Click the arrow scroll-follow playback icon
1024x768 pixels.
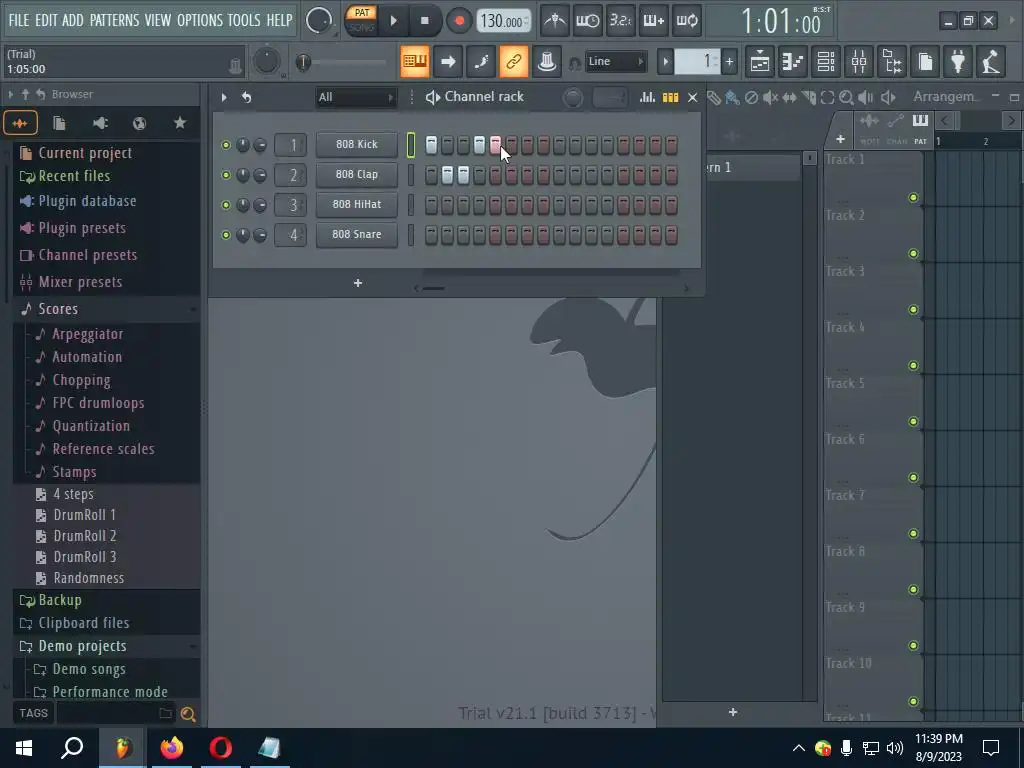tap(448, 62)
